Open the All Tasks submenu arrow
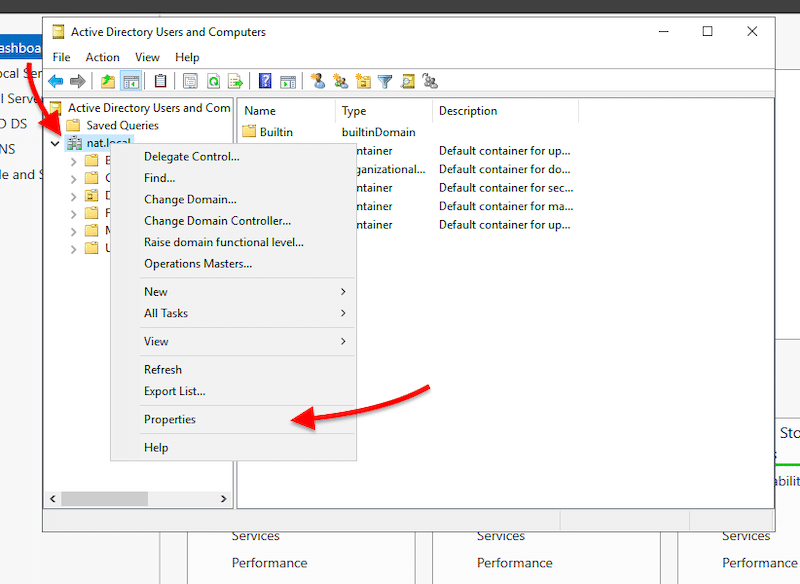The height and width of the screenshot is (584, 800). [x=343, y=313]
